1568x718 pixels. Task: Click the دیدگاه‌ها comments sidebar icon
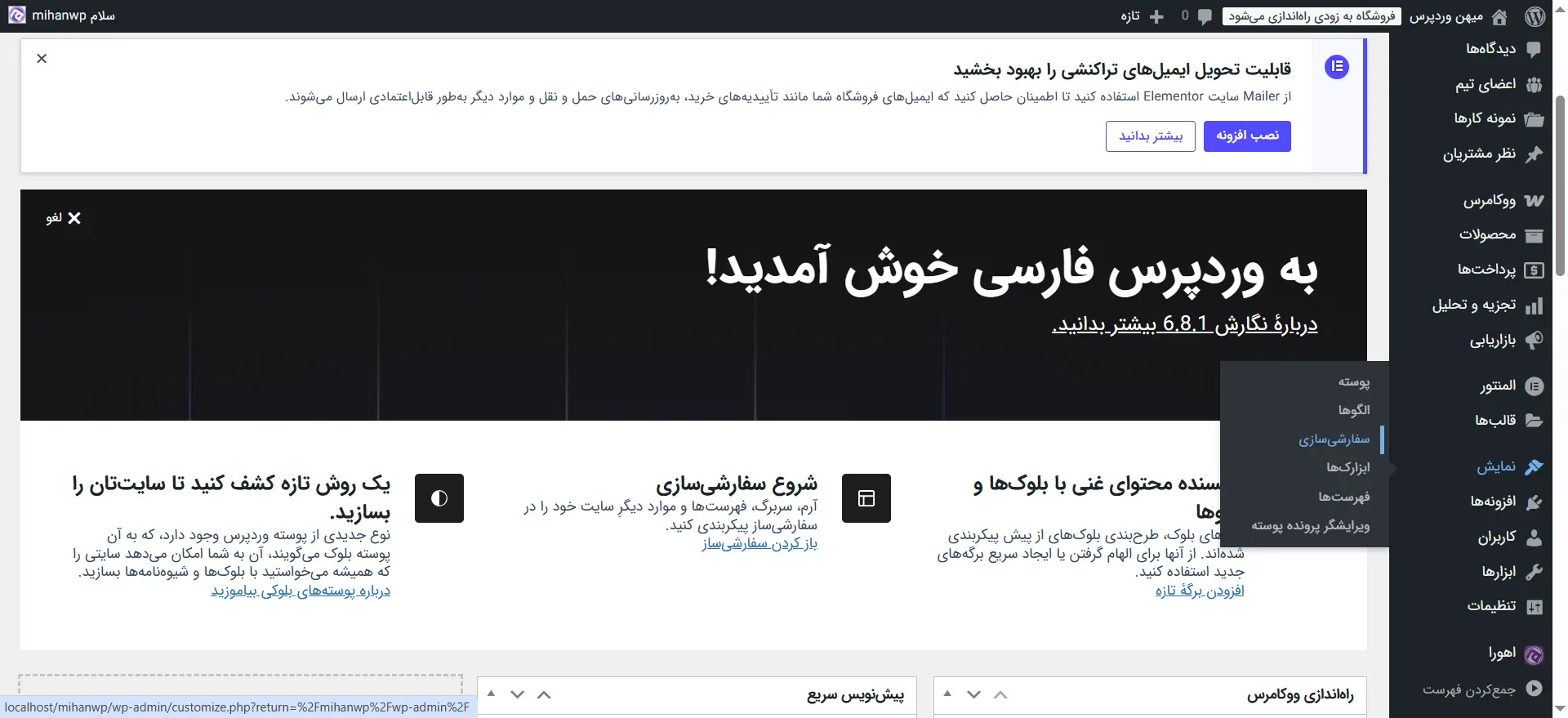click(x=1534, y=49)
